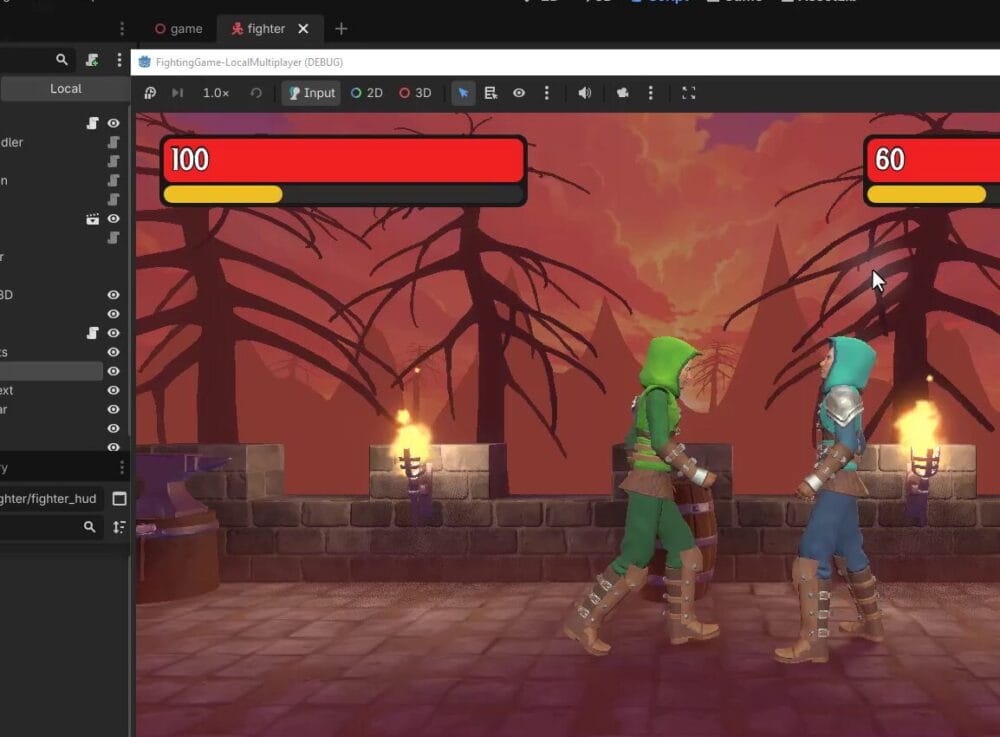Click the yellow energy bar under 60
Viewport: 1000px width, 737px height.
click(927, 194)
